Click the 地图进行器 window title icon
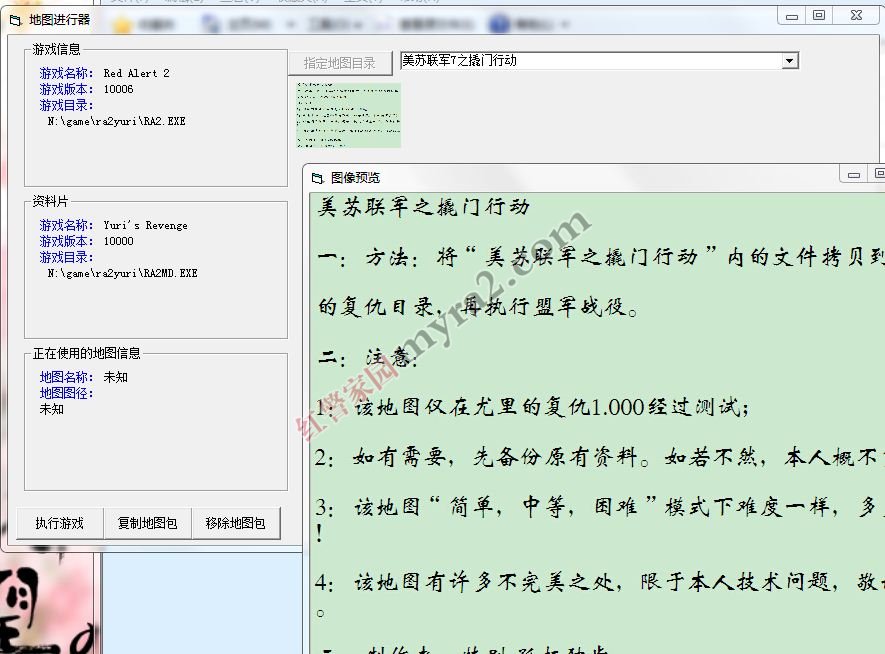The width and height of the screenshot is (885, 654). (15, 21)
